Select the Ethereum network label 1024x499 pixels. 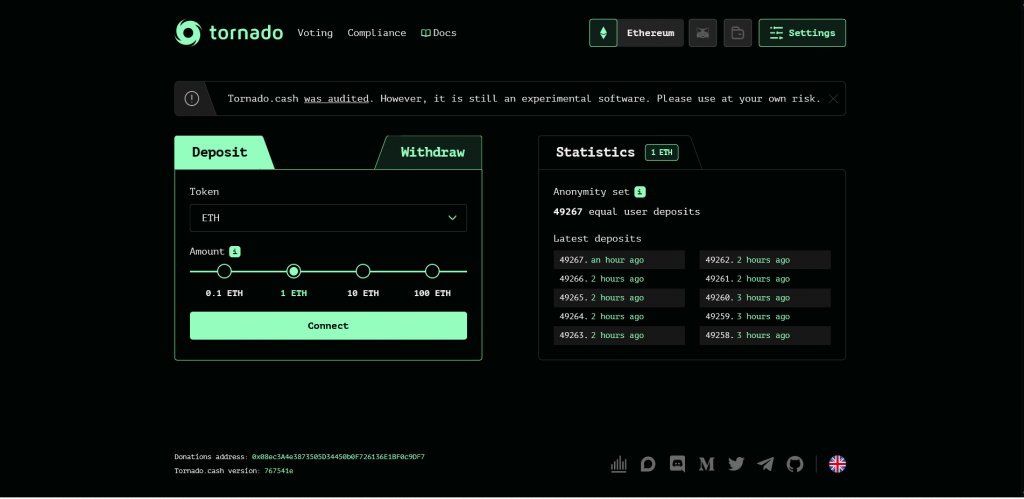pos(650,33)
